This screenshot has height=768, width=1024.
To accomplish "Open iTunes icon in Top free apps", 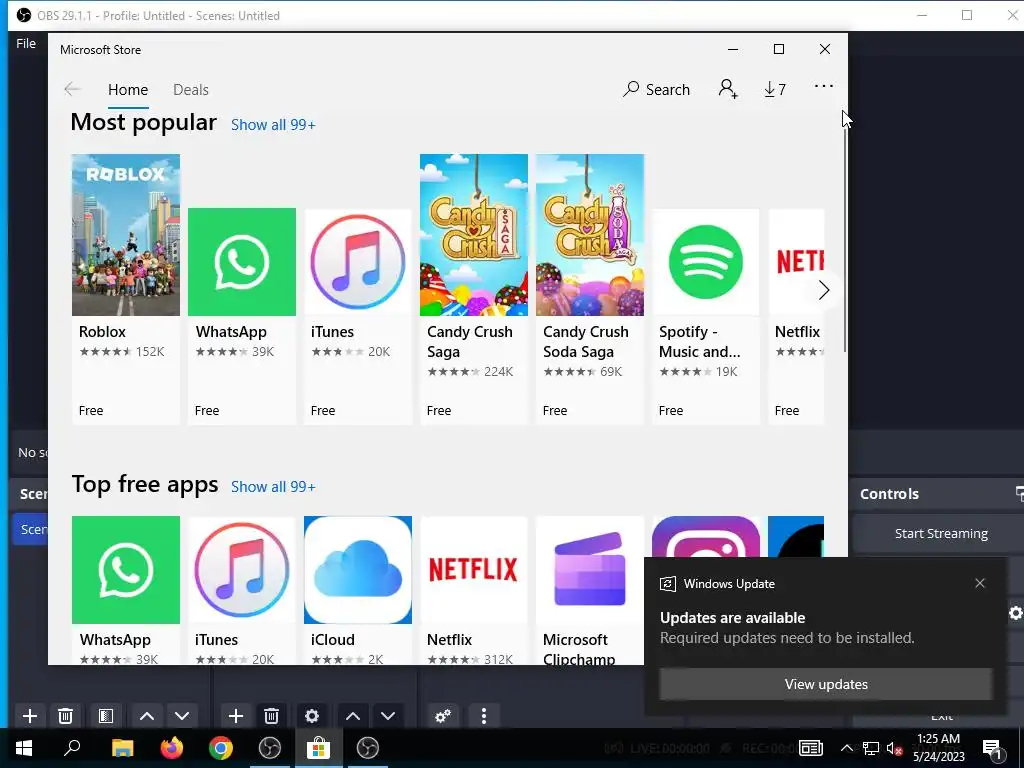I will [x=242, y=569].
